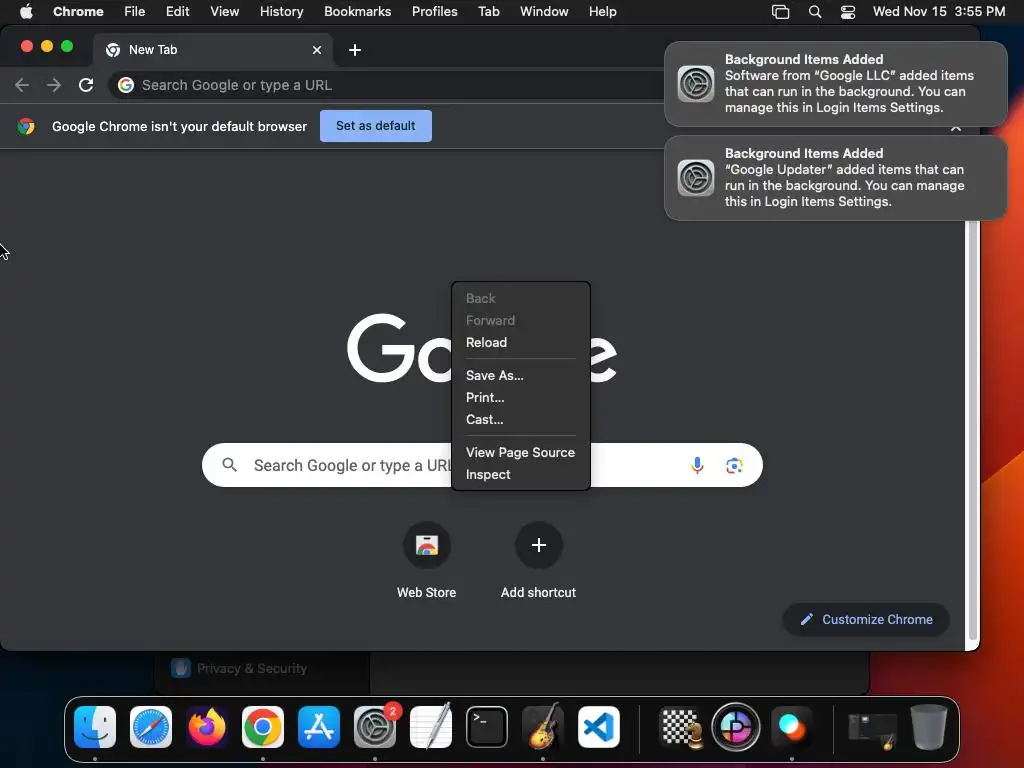Click the Chrome address bar
Image resolution: width=1024 pixels, height=768 pixels.
(385, 85)
